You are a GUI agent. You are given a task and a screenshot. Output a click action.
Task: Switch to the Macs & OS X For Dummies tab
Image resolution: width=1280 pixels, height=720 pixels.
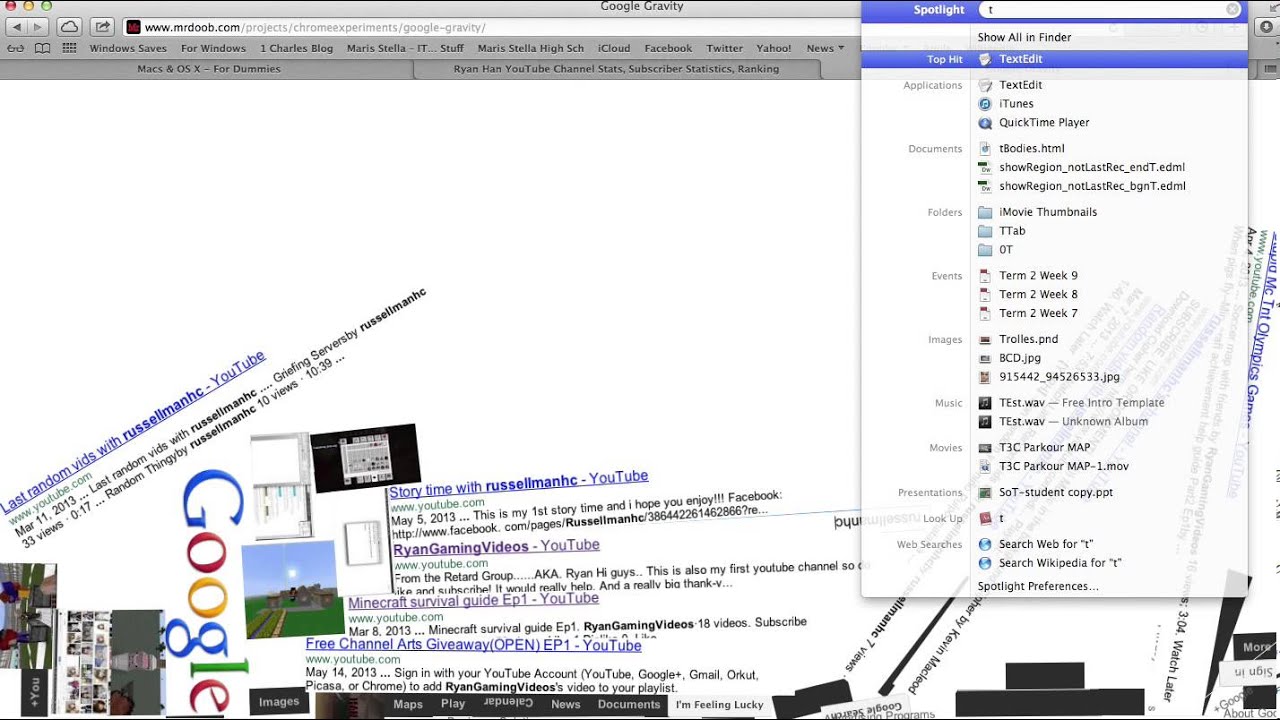[x=208, y=69]
